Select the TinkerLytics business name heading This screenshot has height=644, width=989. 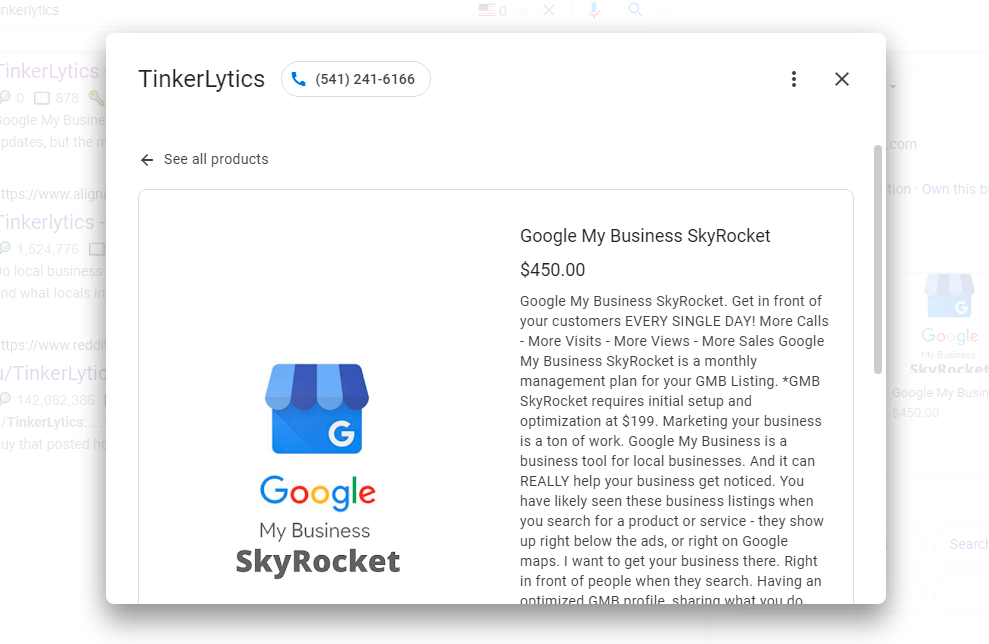[x=200, y=78]
